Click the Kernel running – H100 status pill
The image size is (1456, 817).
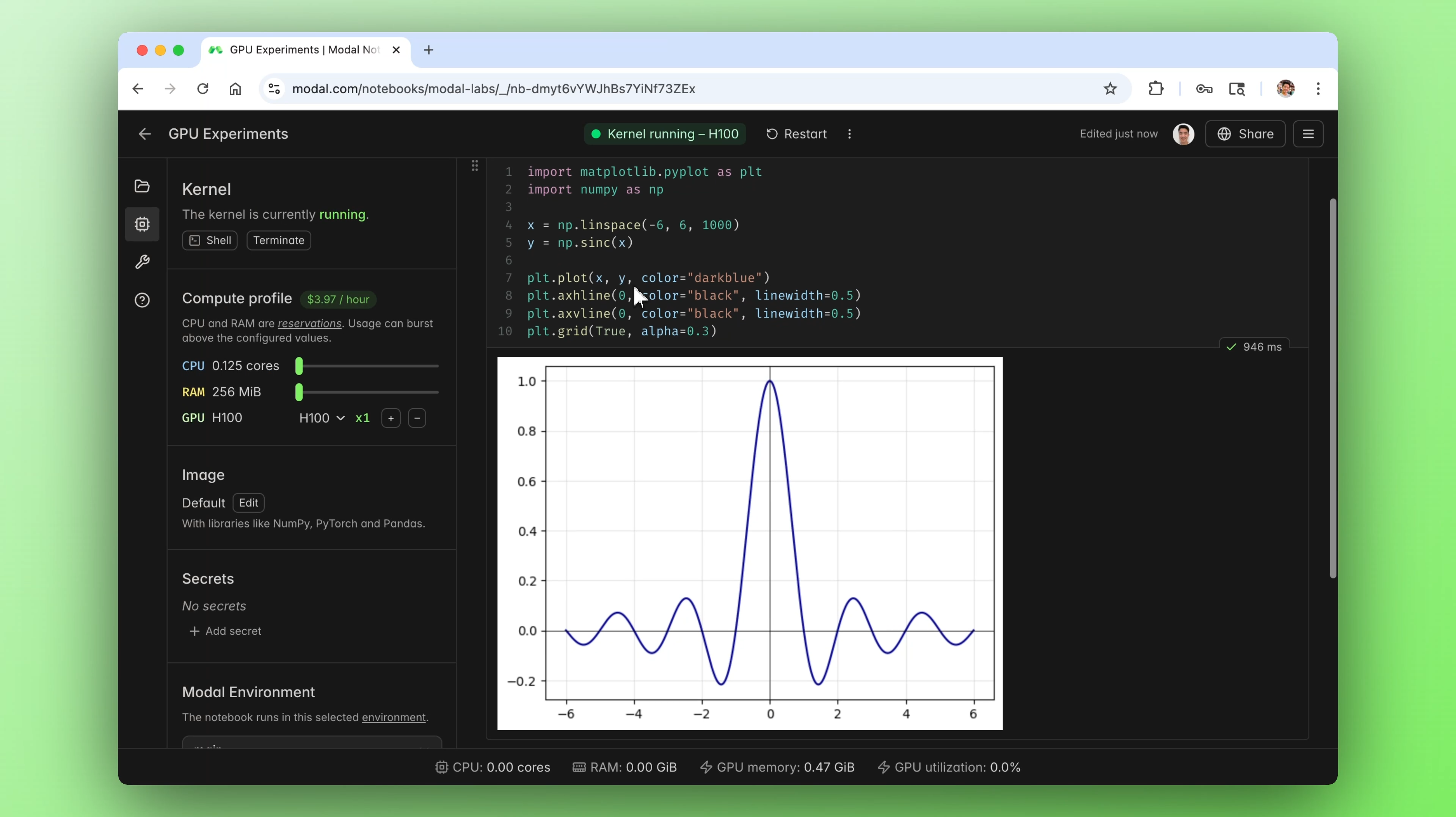(665, 134)
